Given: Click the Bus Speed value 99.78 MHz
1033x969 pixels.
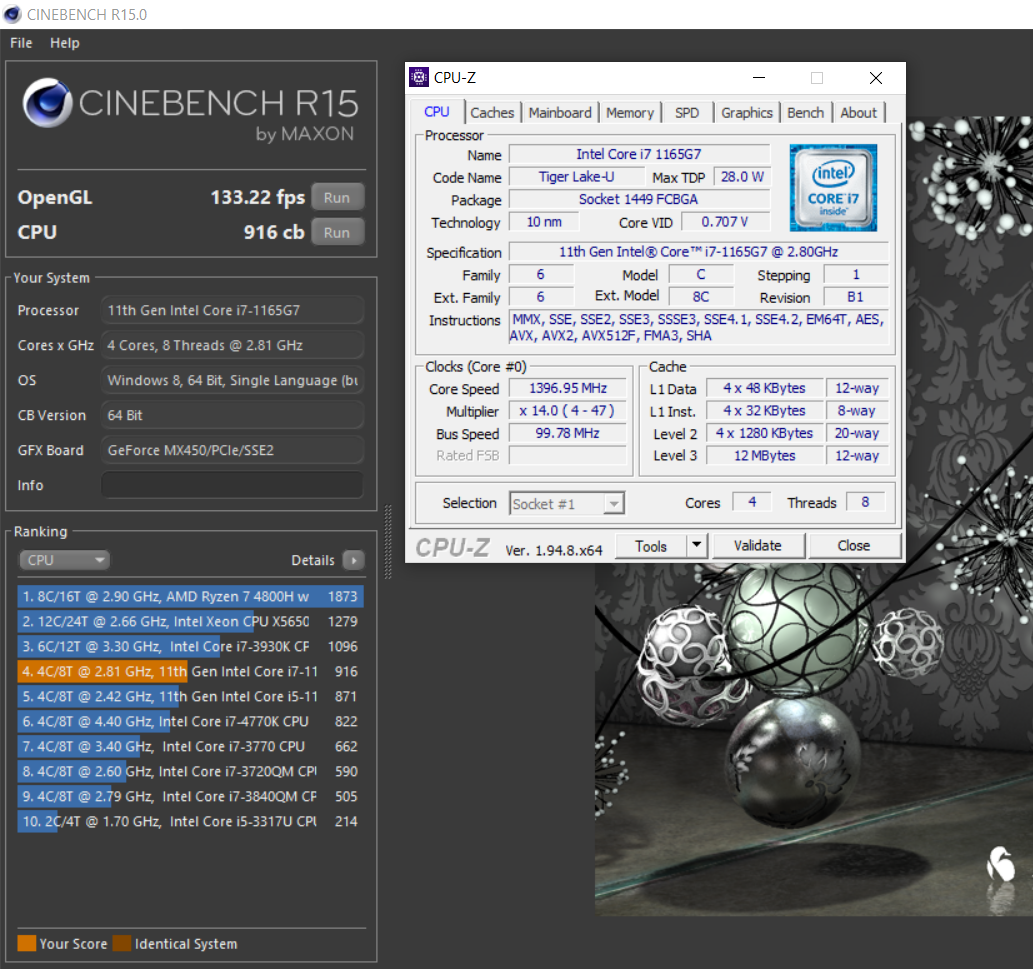Looking at the screenshot, I should click(x=568, y=433).
